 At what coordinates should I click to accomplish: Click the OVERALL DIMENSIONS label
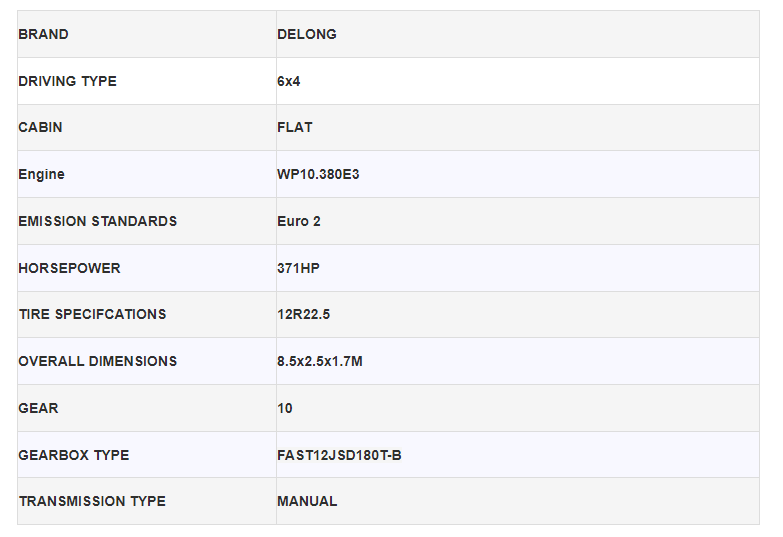click(x=97, y=361)
